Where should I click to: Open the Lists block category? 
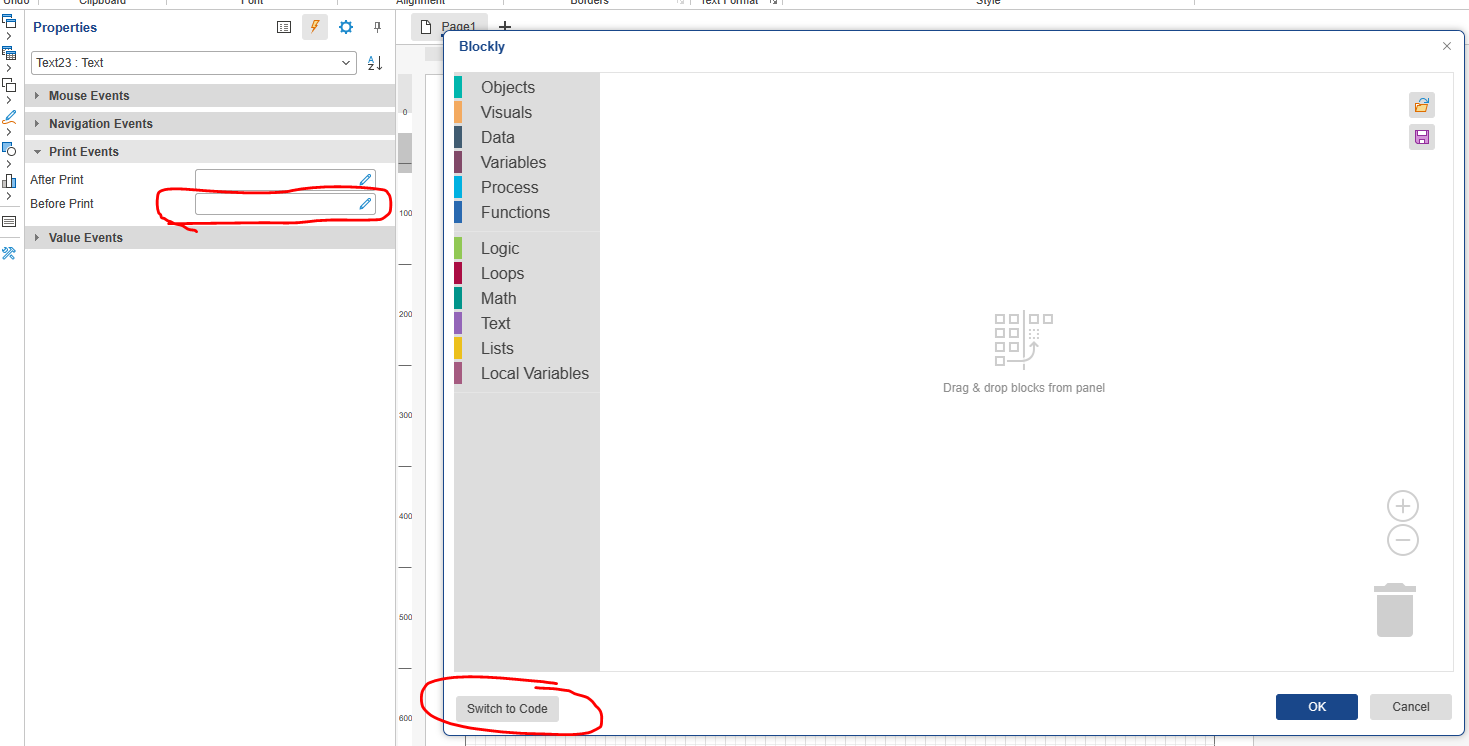click(526, 348)
